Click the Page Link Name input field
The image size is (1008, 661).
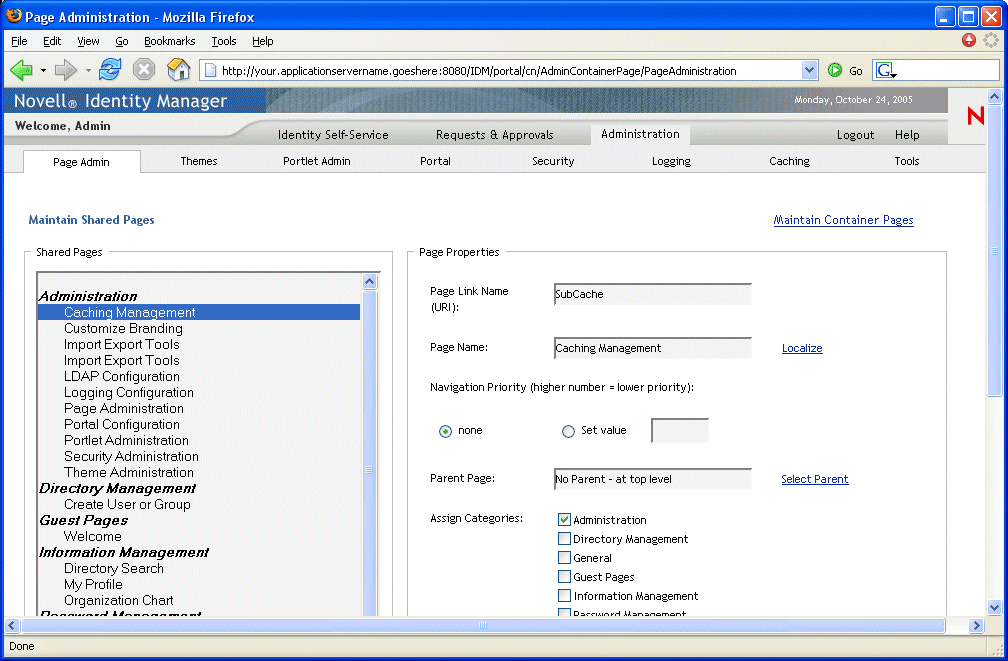(652, 294)
